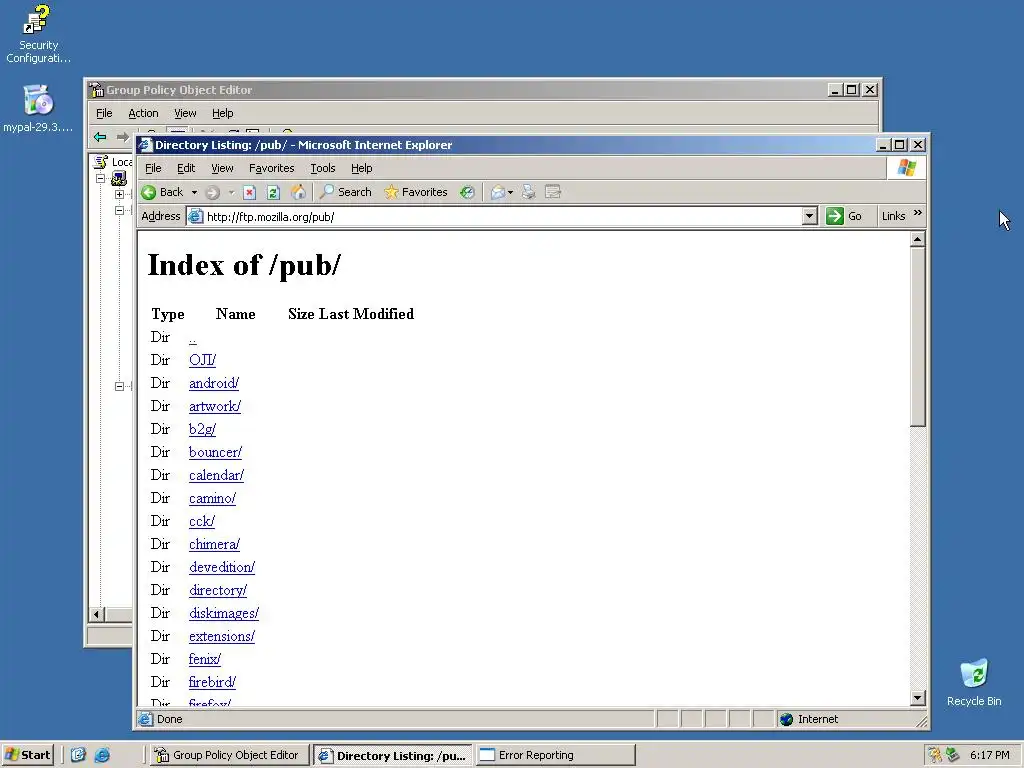
Task: Open the IE Edit menu
Action: click(186, 168)
